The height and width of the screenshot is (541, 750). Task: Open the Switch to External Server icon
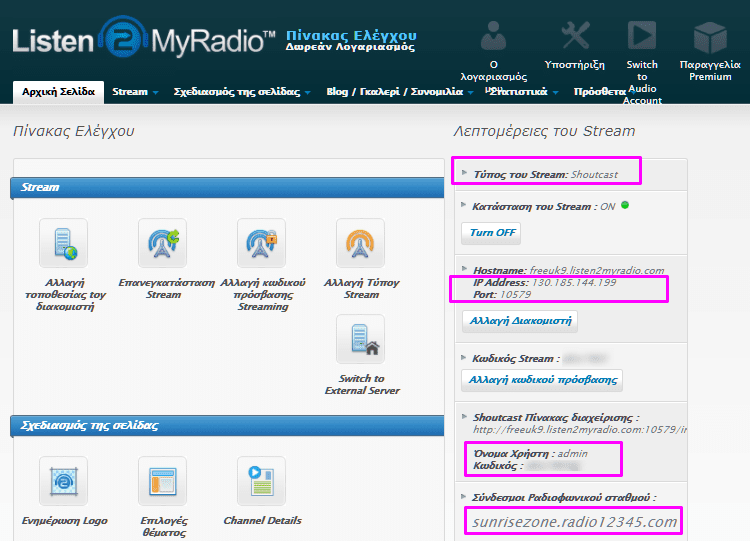click(x=360, y=339)
